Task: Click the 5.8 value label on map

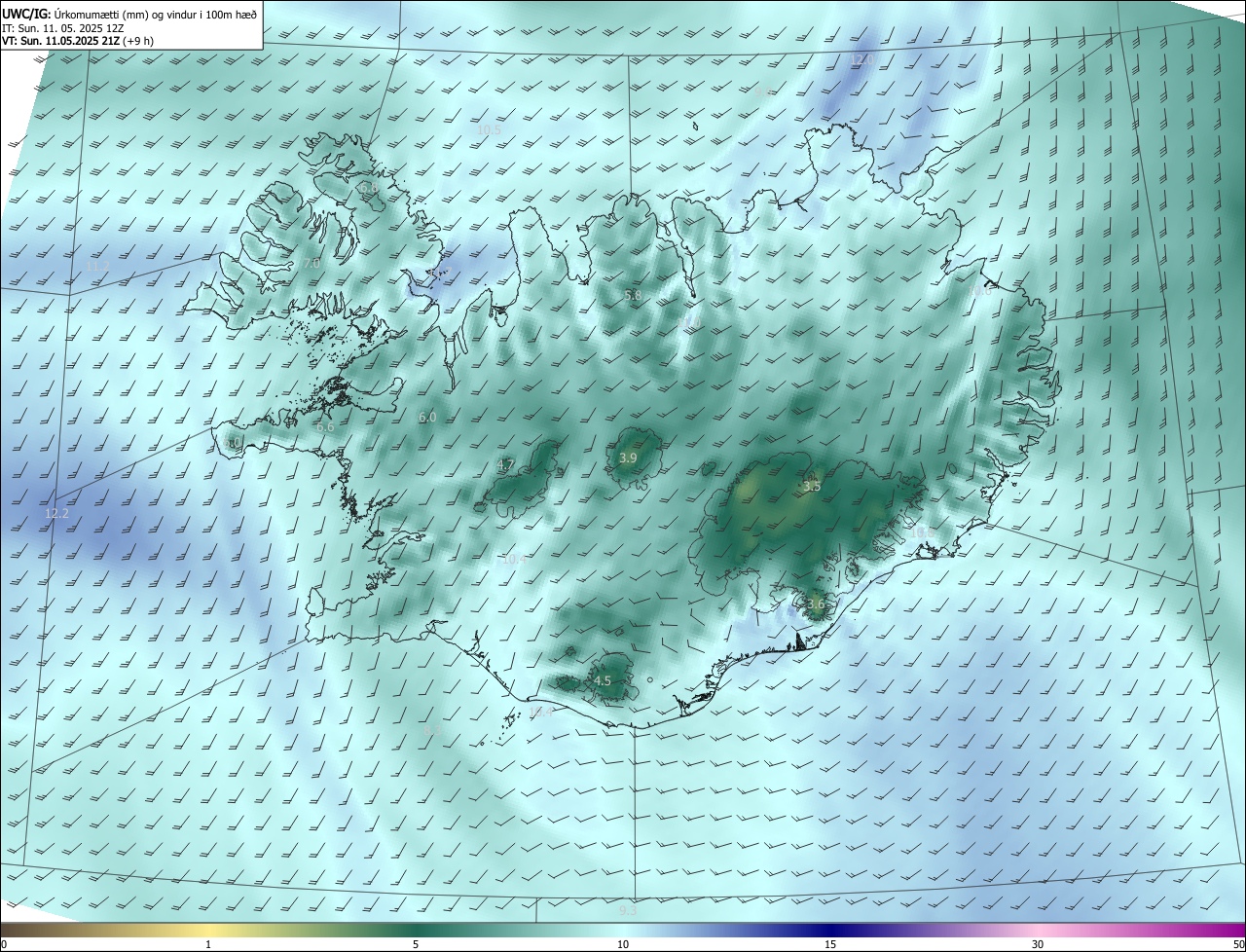Action: click(x=633, y=295)
